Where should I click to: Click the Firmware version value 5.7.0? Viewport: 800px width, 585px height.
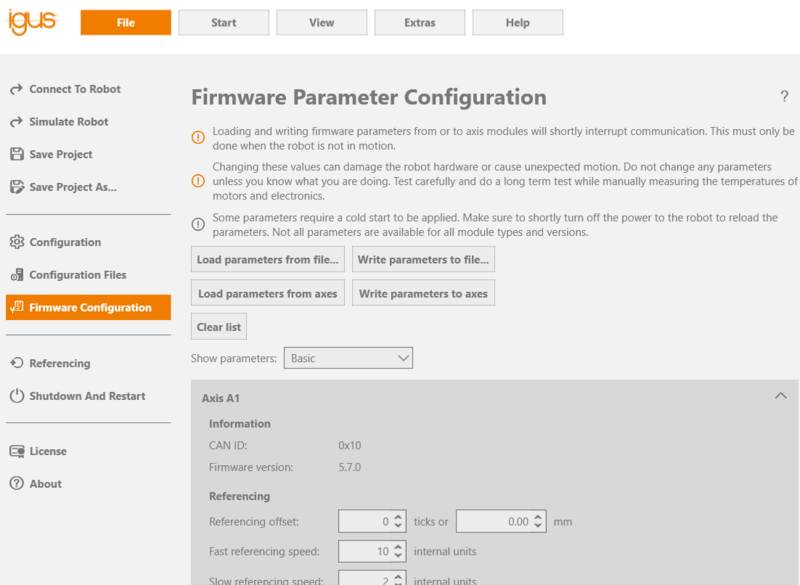coord(349,467)
